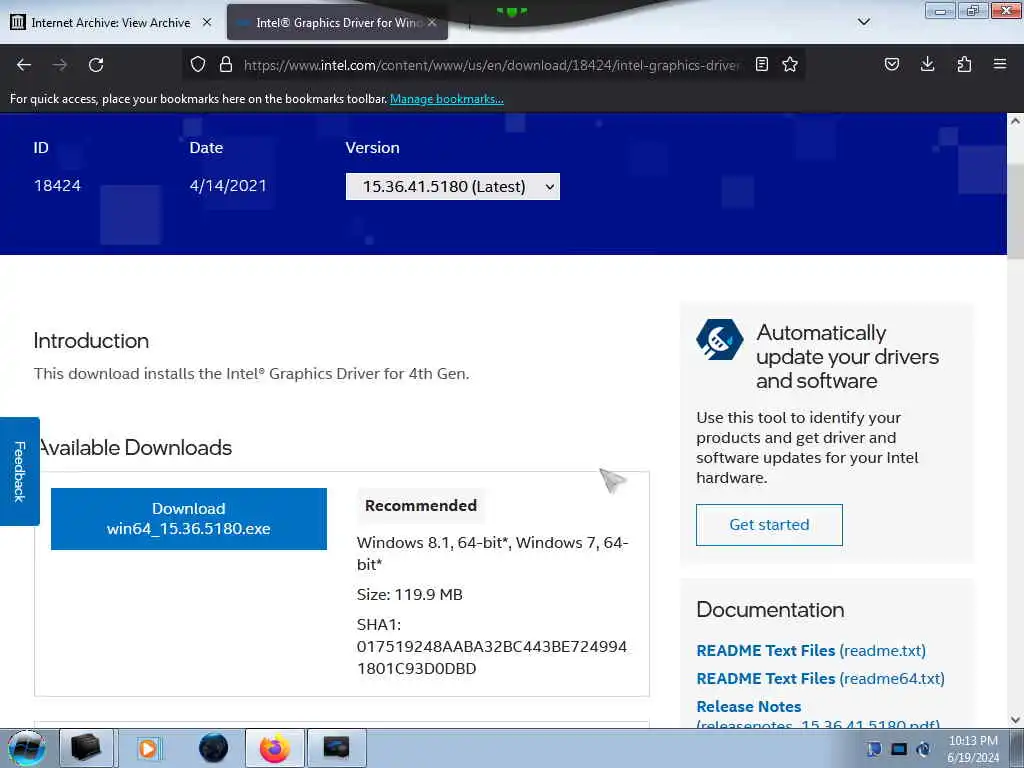This screenshot has width=1024, height=768.
Task: Click the Get started button
Action: 769,524
